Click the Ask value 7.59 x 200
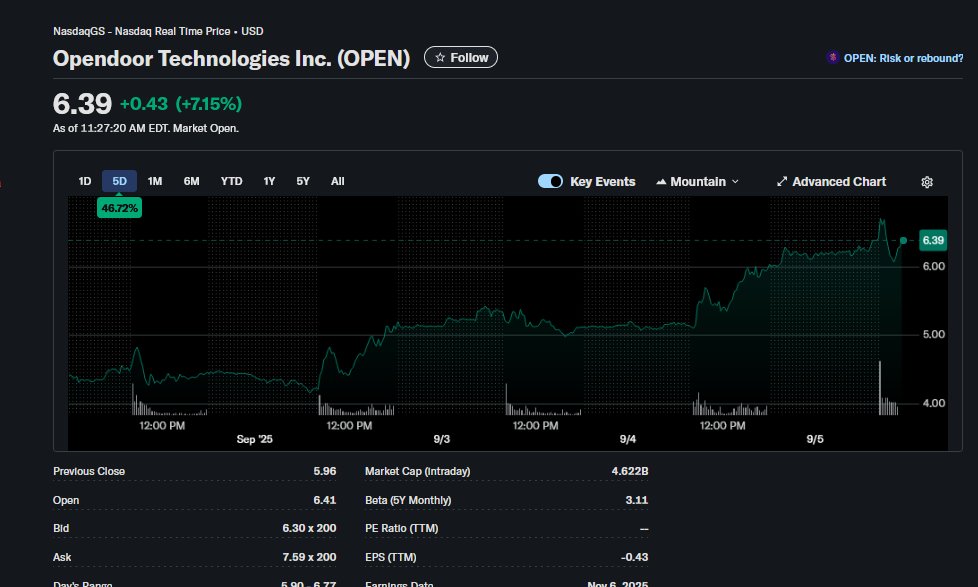 click(x=309, y=557)
